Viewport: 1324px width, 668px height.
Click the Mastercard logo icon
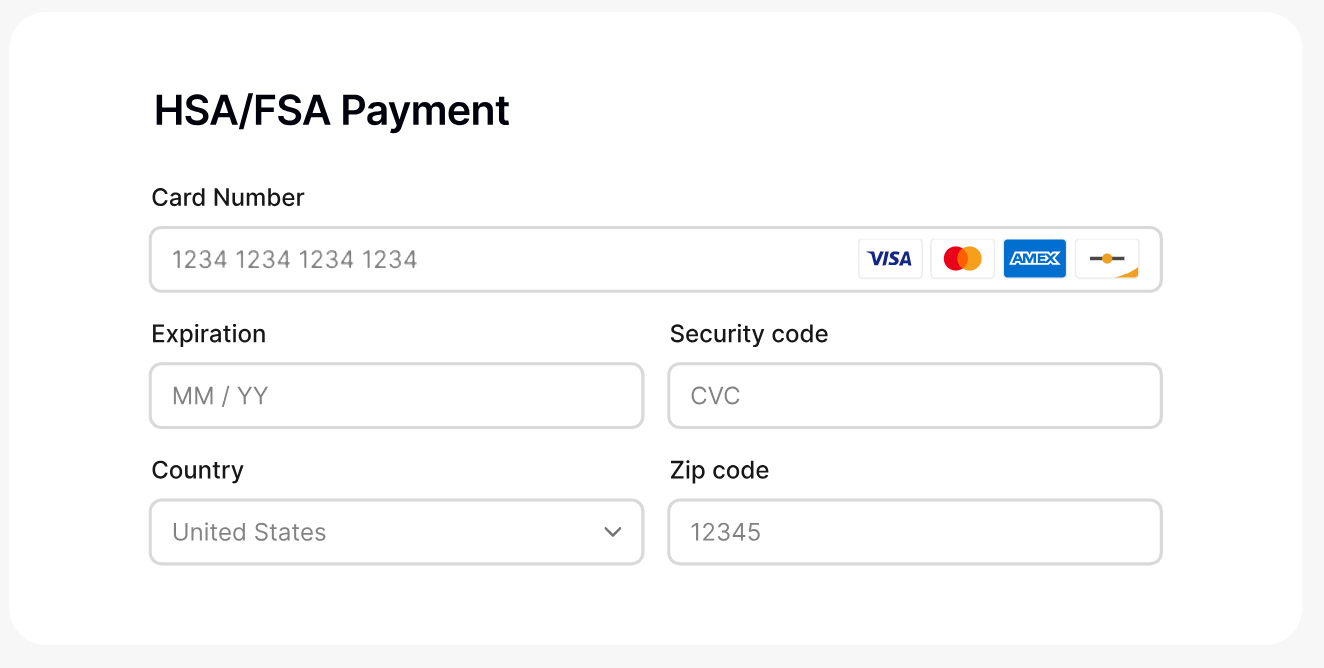tap(962, 259)
